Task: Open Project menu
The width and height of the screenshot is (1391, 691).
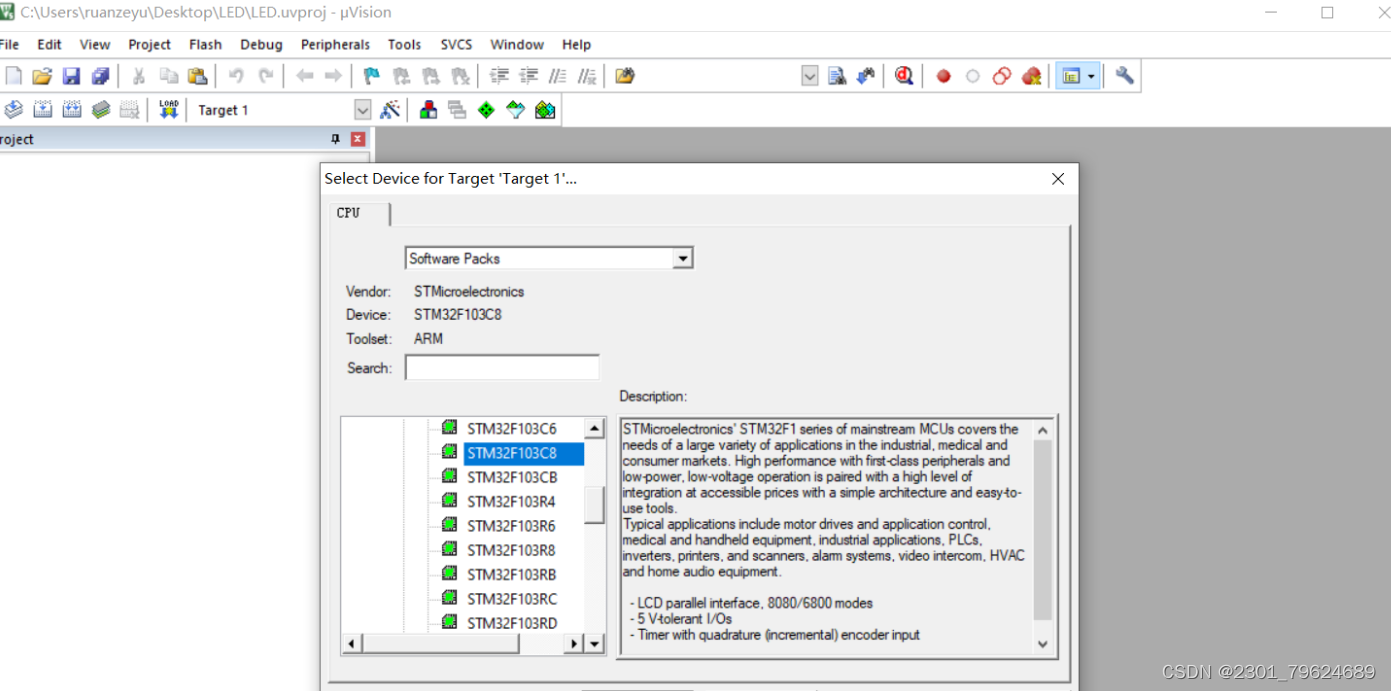Action: click(x=150, y=44)
